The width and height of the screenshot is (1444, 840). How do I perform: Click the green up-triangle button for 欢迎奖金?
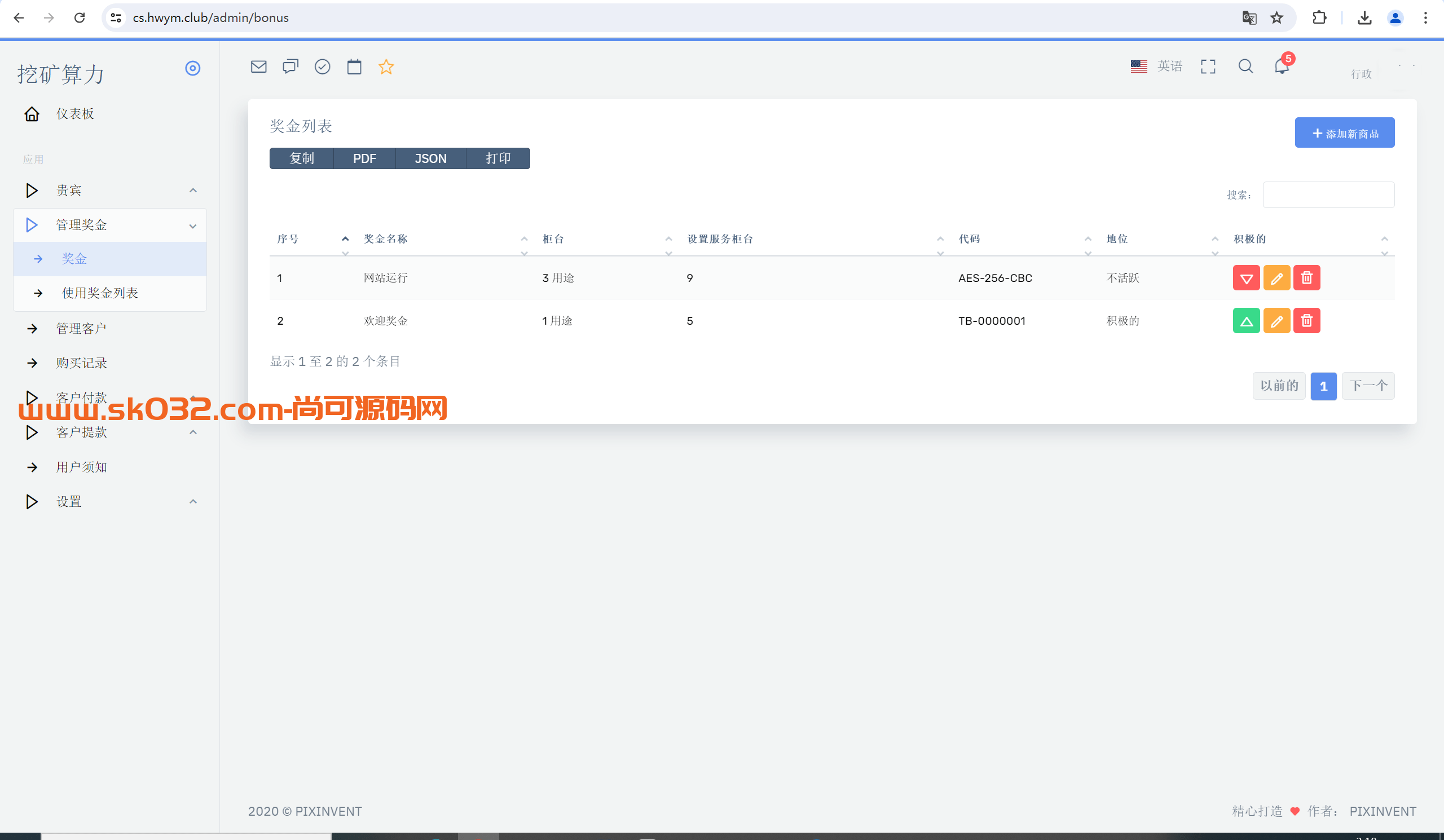(x=1246, y=321)
